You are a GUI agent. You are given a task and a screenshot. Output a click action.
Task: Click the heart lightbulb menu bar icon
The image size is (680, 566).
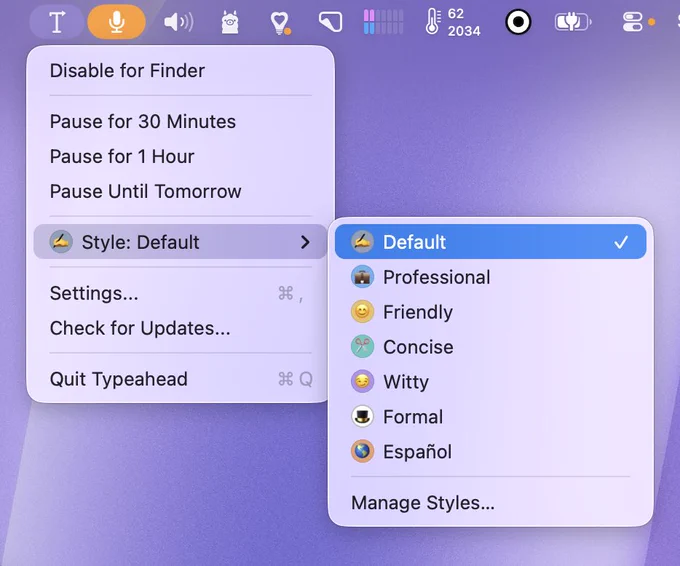click(x=280, y=23)
